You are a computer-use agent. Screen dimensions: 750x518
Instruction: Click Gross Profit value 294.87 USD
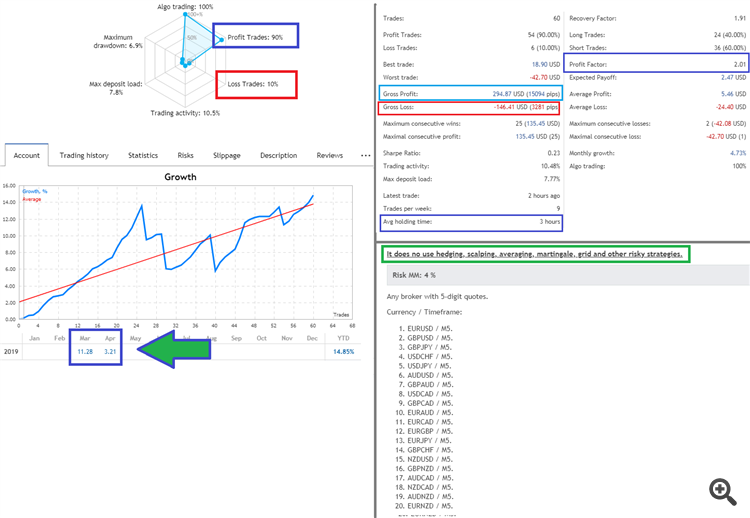pos(509,94)
